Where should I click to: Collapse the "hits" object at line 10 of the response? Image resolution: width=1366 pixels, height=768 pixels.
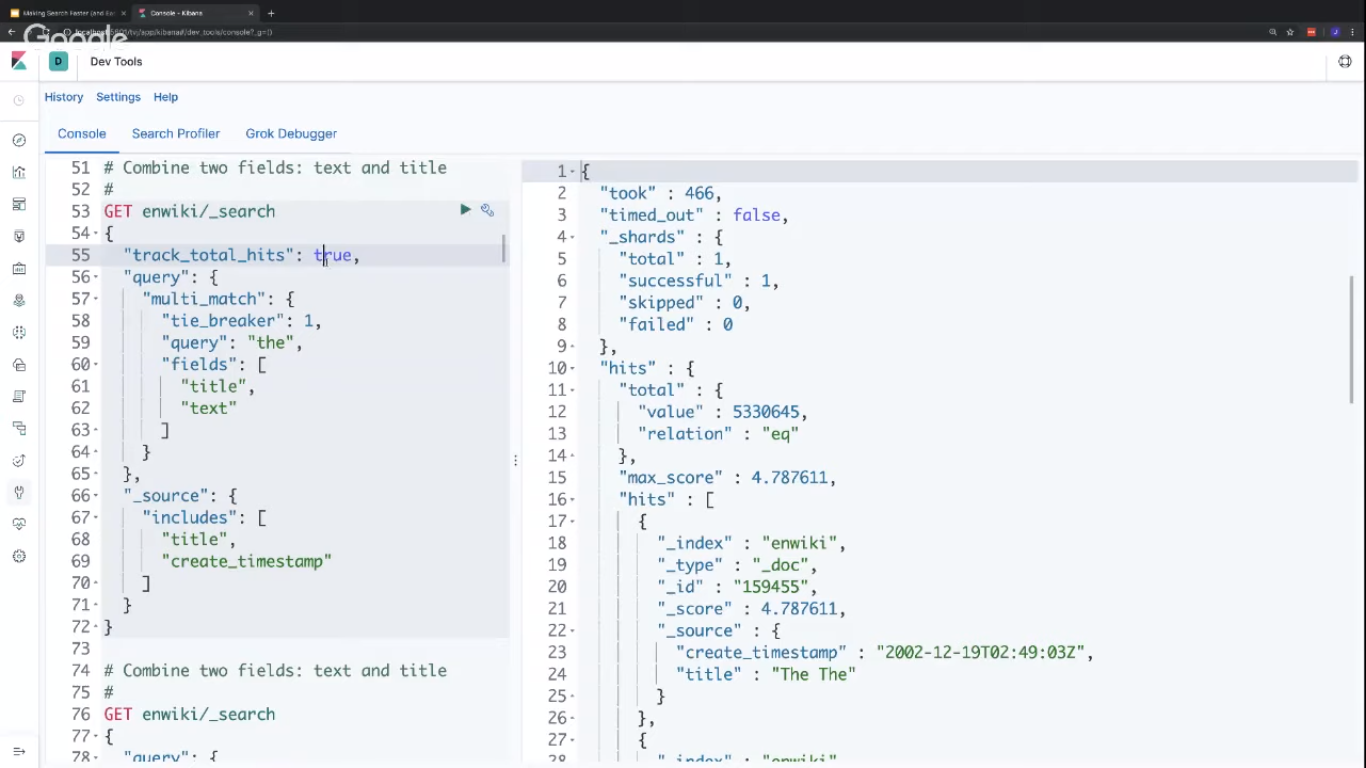[572, 369]
